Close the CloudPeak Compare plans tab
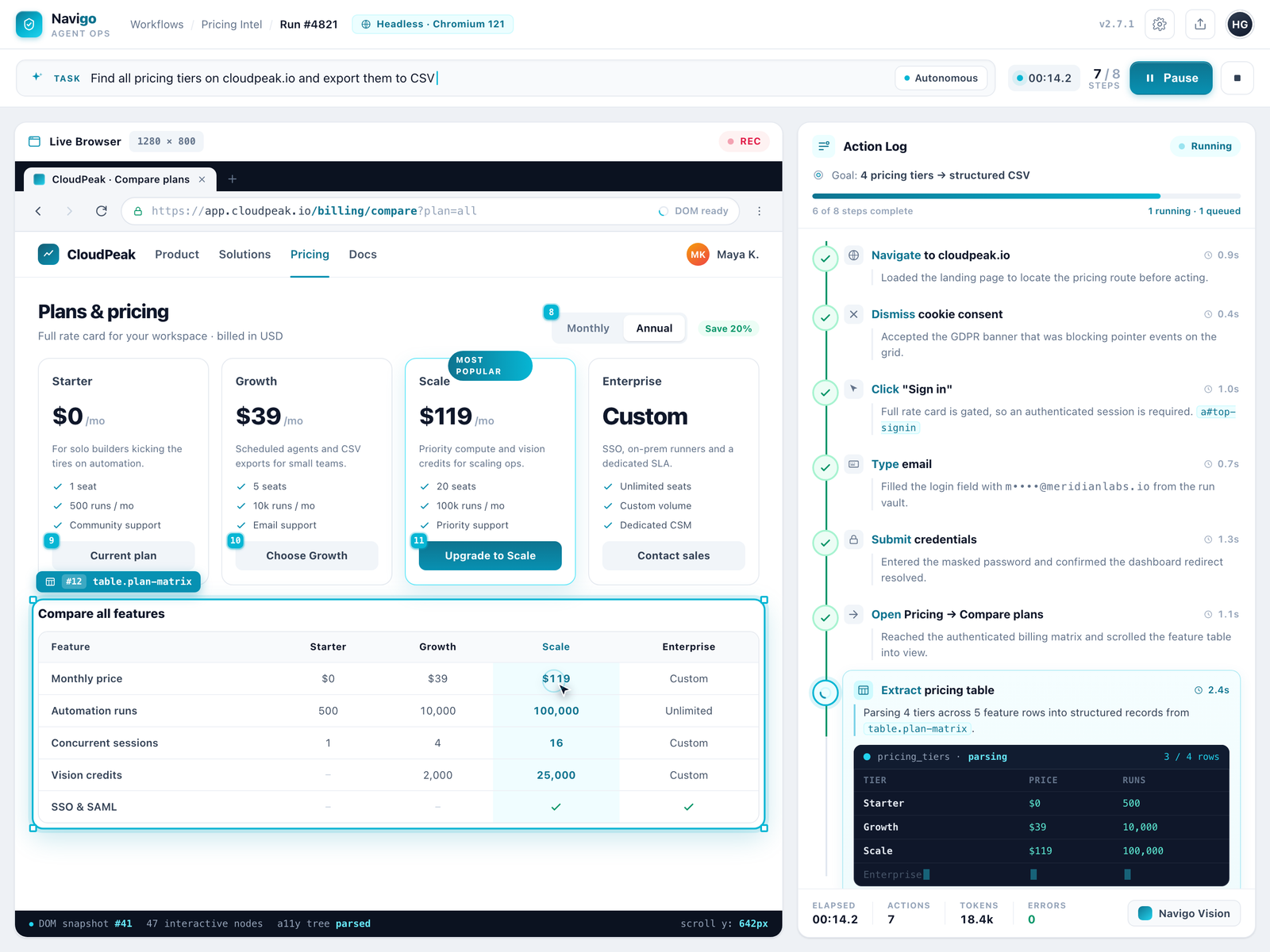Viewport: 1270px width, 952px height. (202, 179)
